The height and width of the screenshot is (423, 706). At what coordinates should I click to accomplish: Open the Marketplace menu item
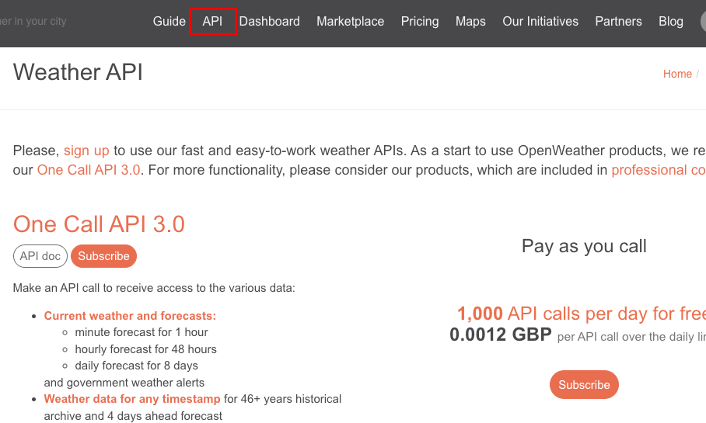tap(350, 21)
